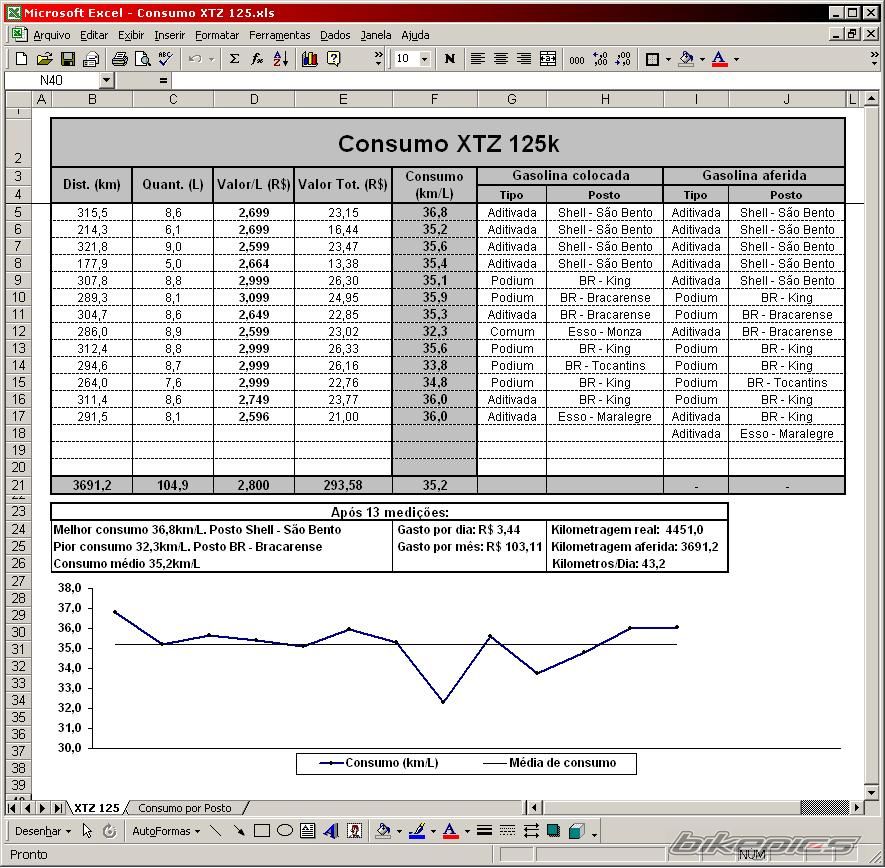Image resolution: width=885 pixels, height=868 pixels.
Task: Toggle bold formatting with the N button
Action: 450,59
